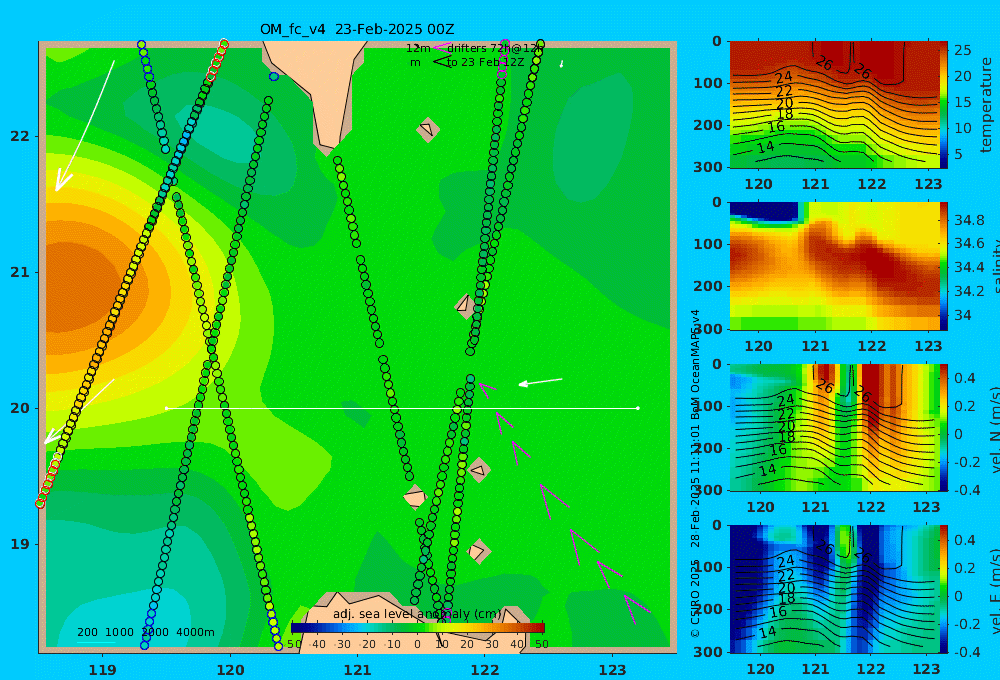
Task: Click depth tick 200 on vel. N panel
Action: coord(709,448)
